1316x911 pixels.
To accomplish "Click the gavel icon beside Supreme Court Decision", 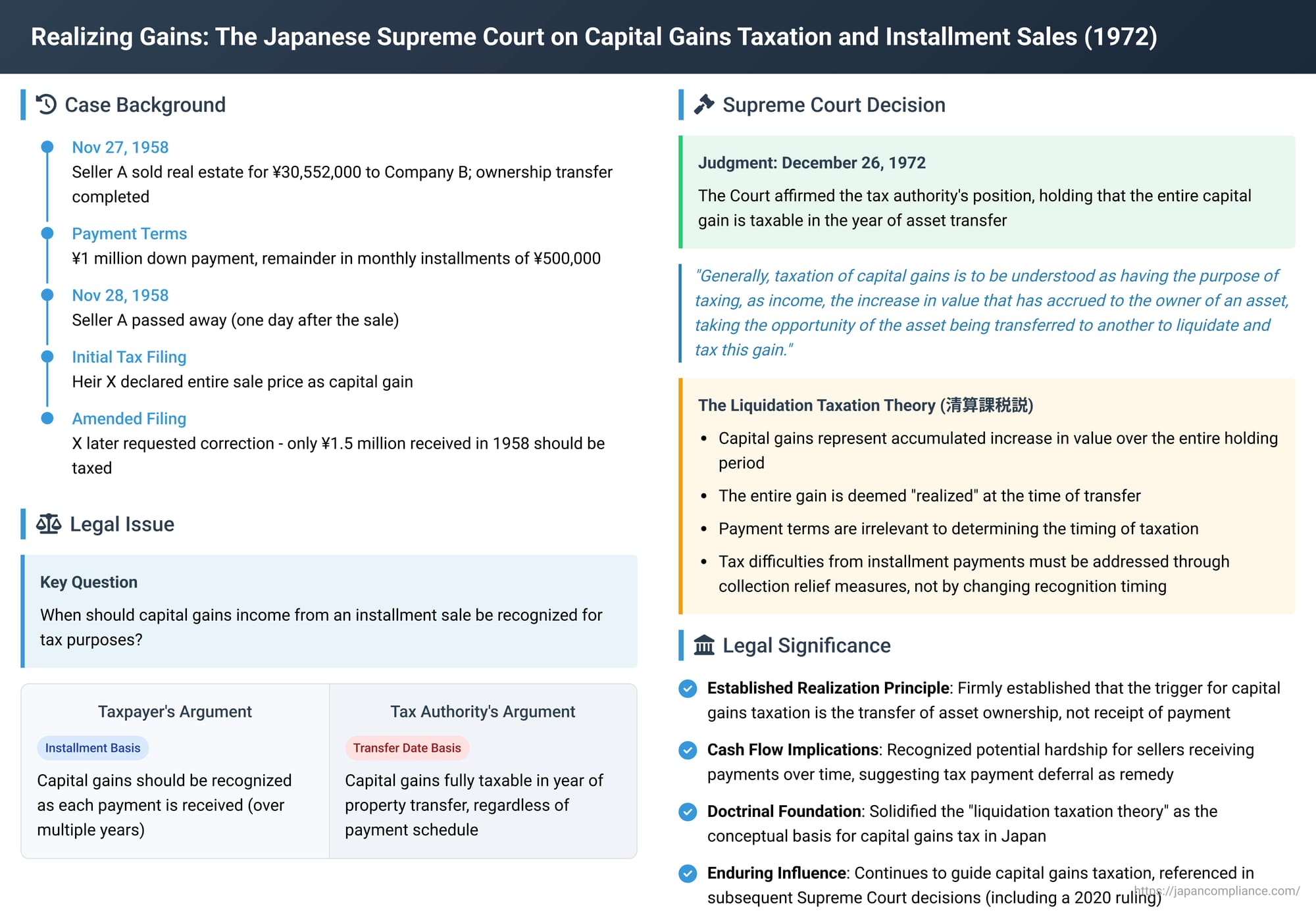I will (704, 105).
